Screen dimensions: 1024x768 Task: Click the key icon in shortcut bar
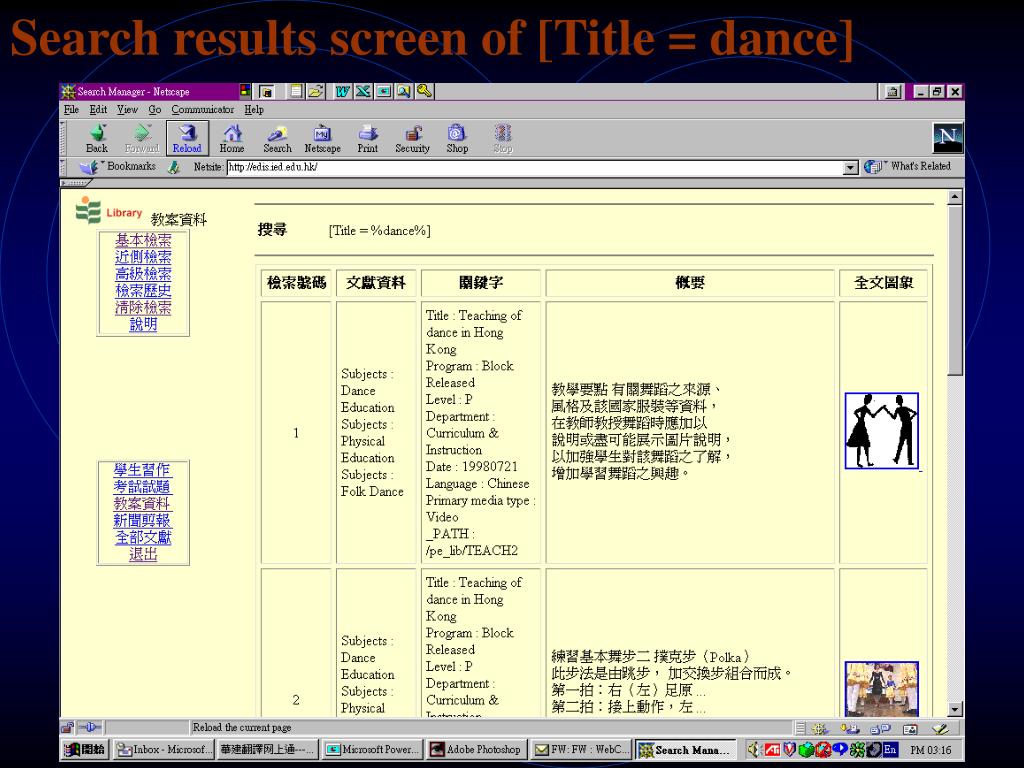424,91
